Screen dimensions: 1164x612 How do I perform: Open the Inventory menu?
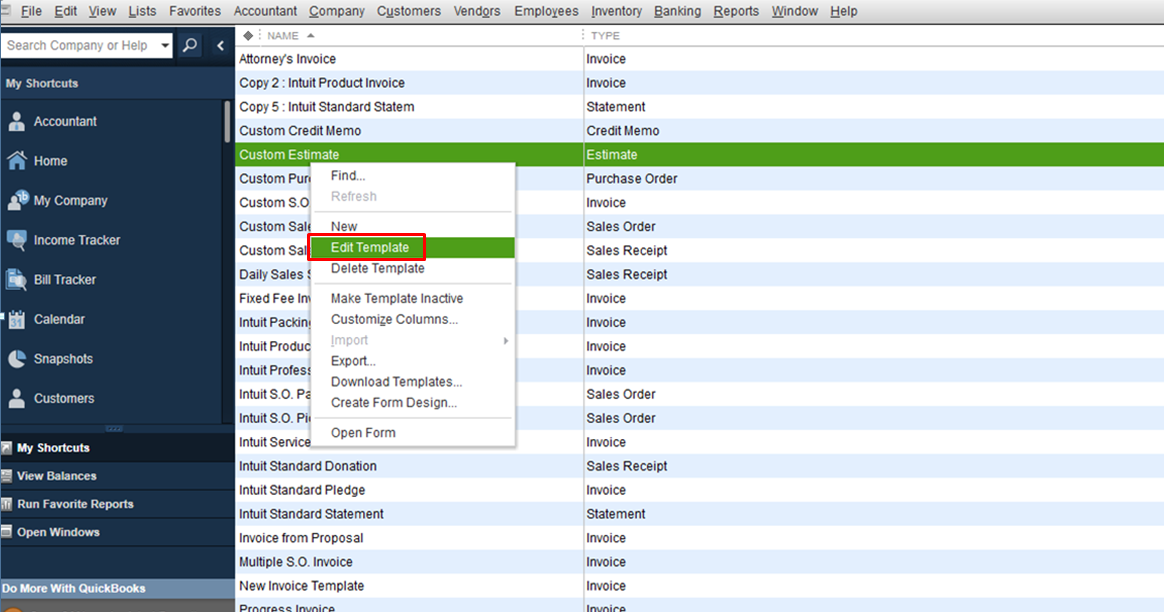coord(616,11)
